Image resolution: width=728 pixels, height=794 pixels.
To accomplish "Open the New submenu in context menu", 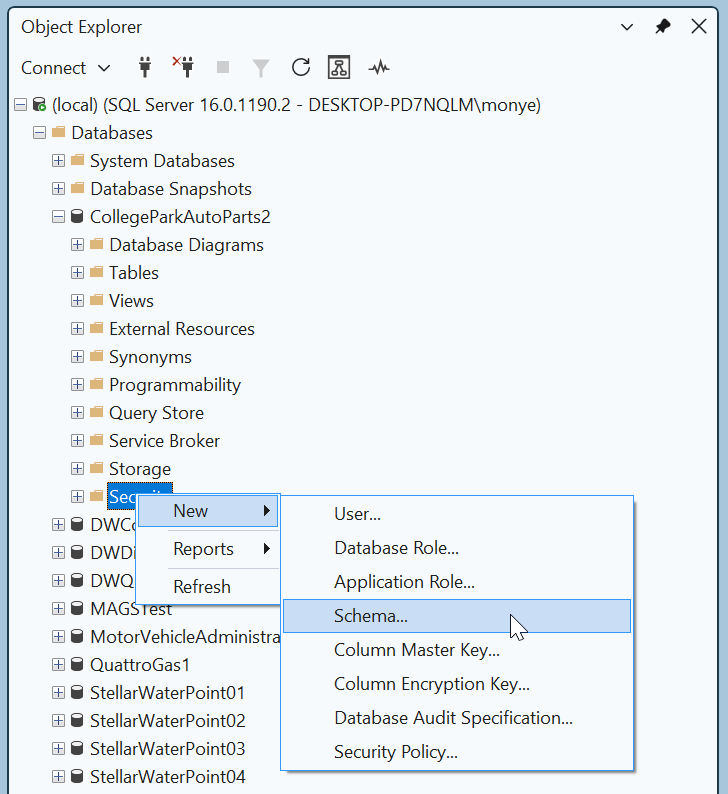I will coord(208,511).
